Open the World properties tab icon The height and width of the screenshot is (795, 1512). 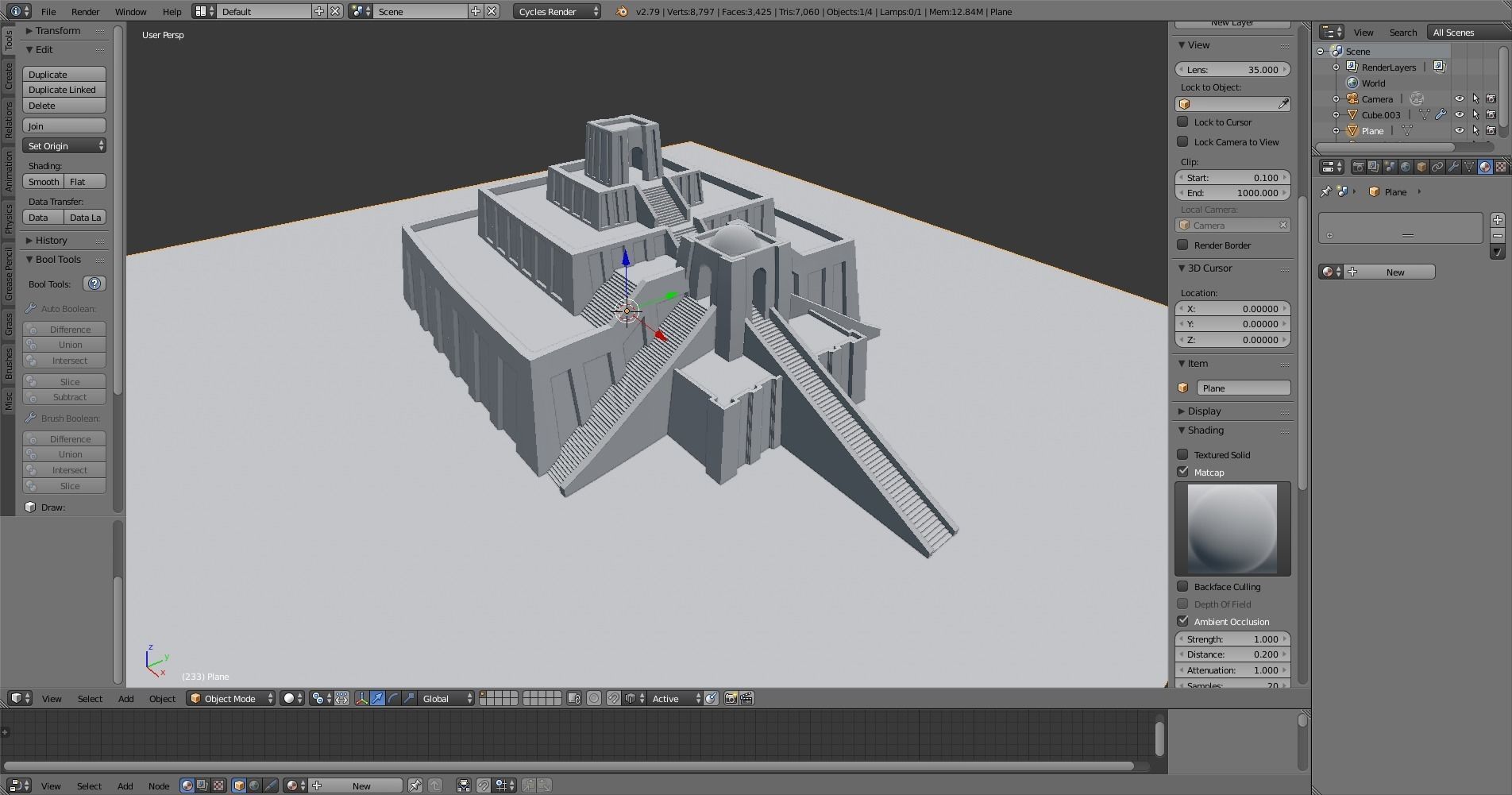(x=1406, y=167)
